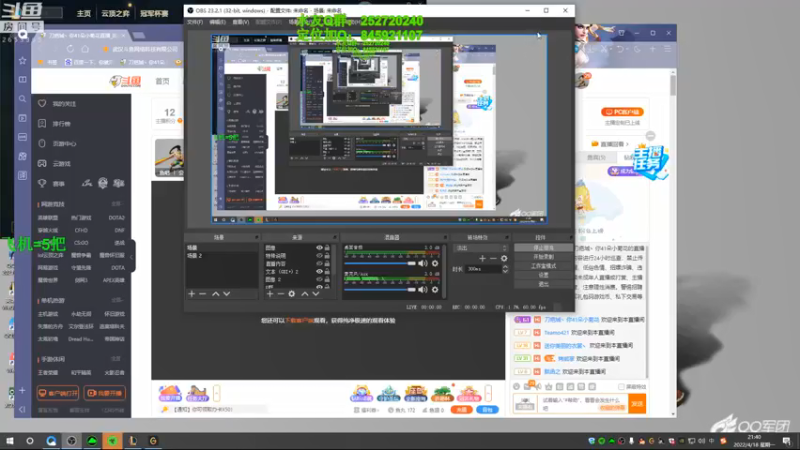Check the chat shield effects checkbox
Image resolution: width=800 pixels, height=450 pixels.
tap(621, 387)
